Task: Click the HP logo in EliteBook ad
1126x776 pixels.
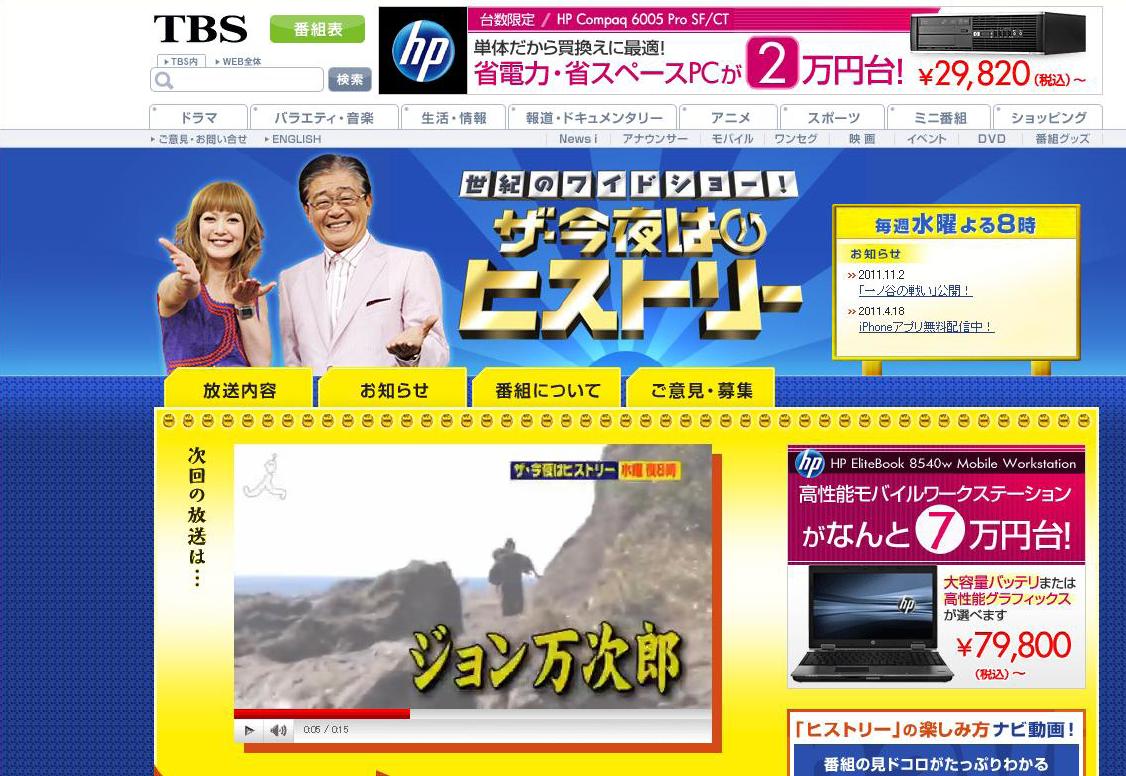Action: 809,463
